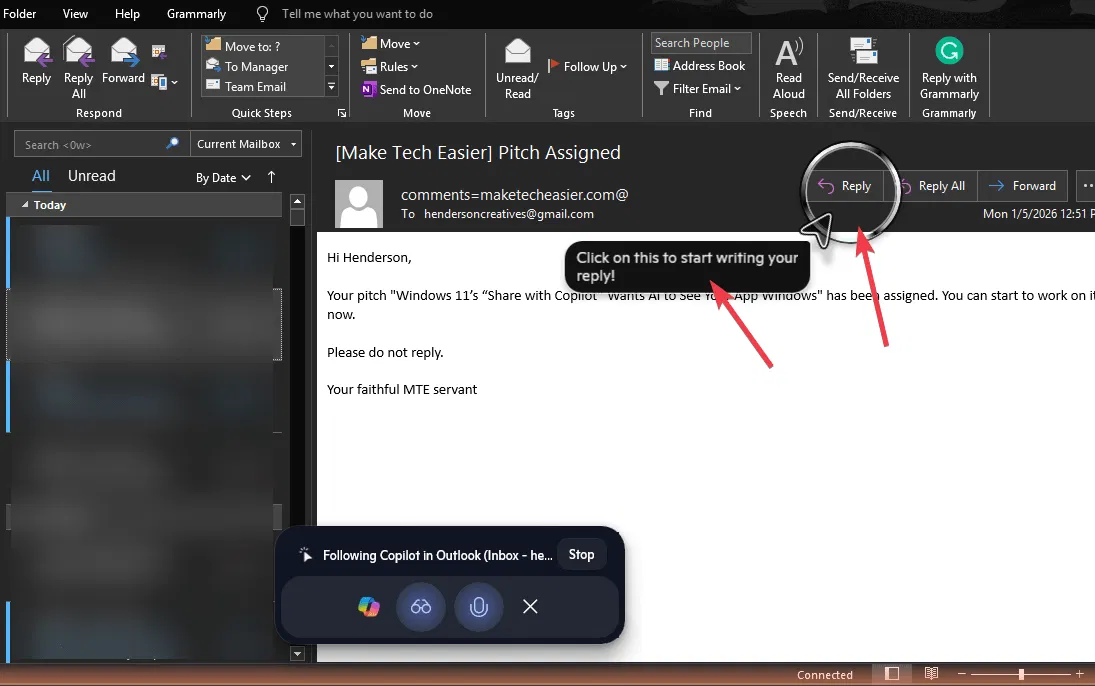Image resolution: width=1095 pixels, height=686 pixels.
Task: Open the Address Book
Action: [699, 65]
